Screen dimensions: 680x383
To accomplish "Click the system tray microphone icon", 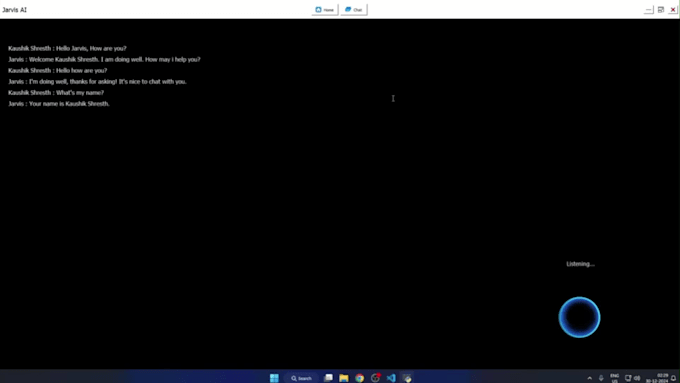I will pyautogui.click(x=601, y=378).
